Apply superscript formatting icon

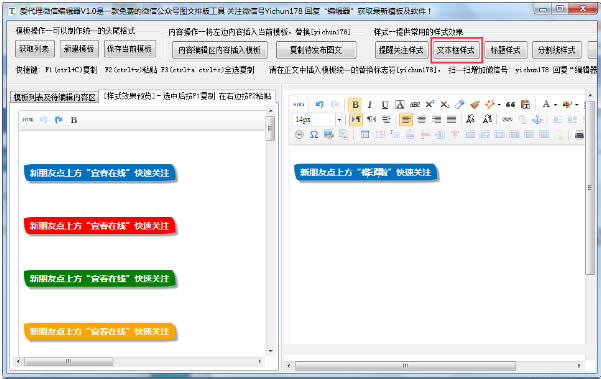(430, 104)
